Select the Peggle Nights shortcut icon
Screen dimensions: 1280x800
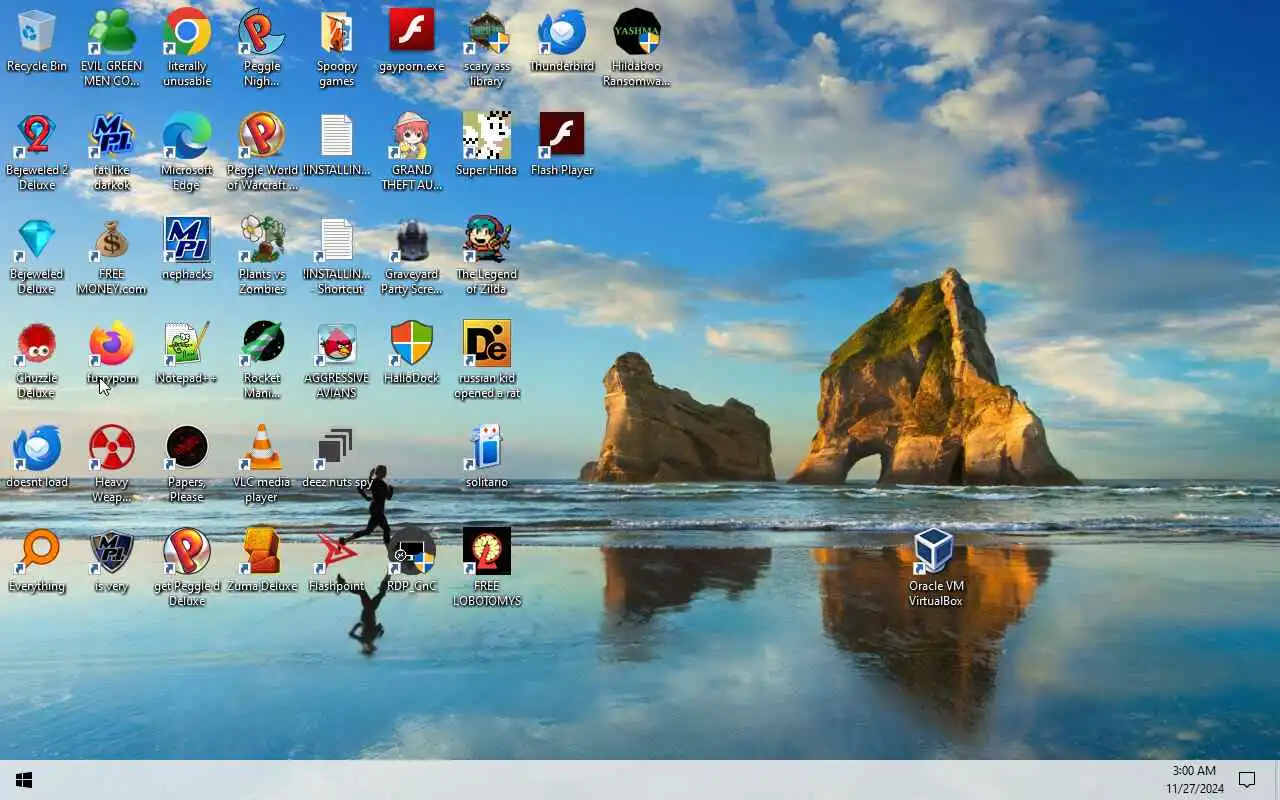[262, 33]
